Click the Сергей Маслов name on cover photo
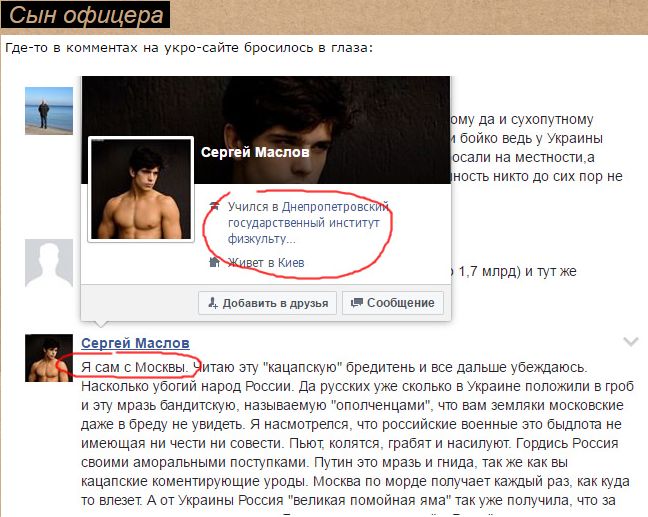This screenshot has height=517, width=648. (255, 152)
